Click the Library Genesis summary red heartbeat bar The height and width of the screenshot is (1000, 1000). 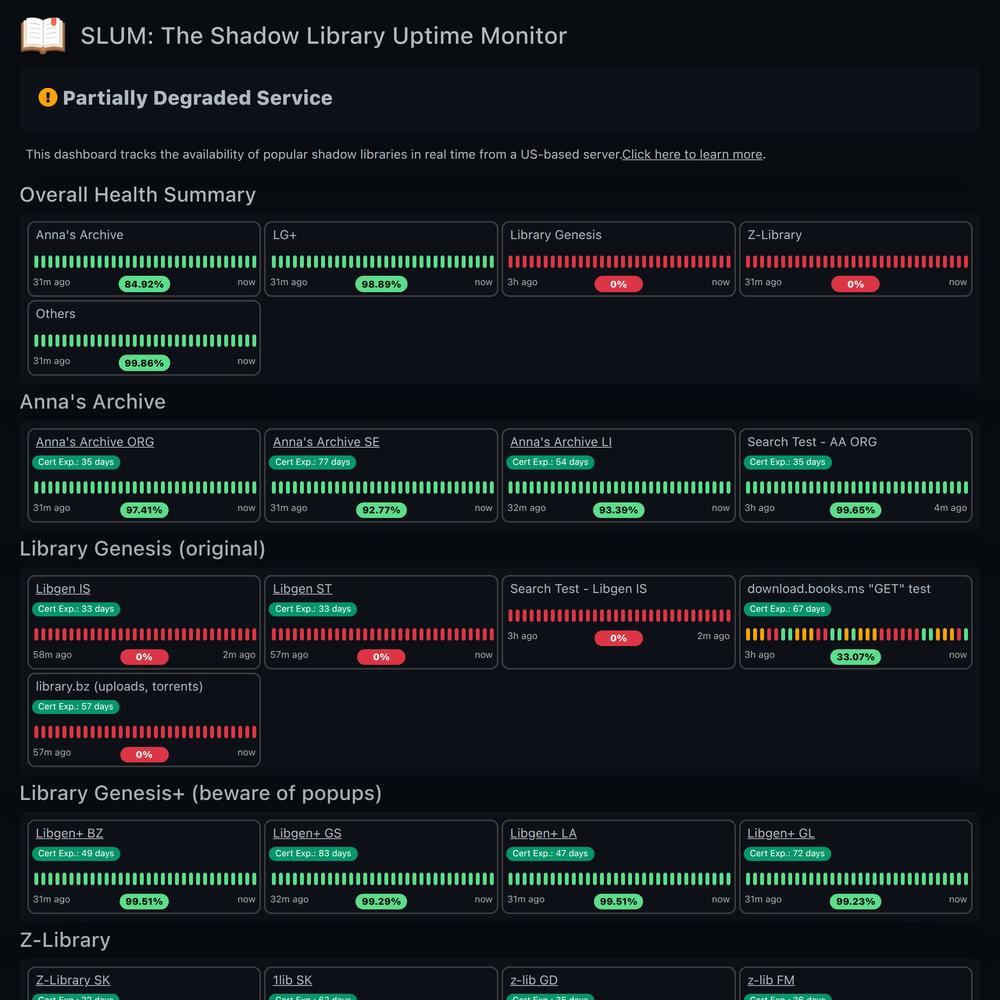(x=619, y=261)
